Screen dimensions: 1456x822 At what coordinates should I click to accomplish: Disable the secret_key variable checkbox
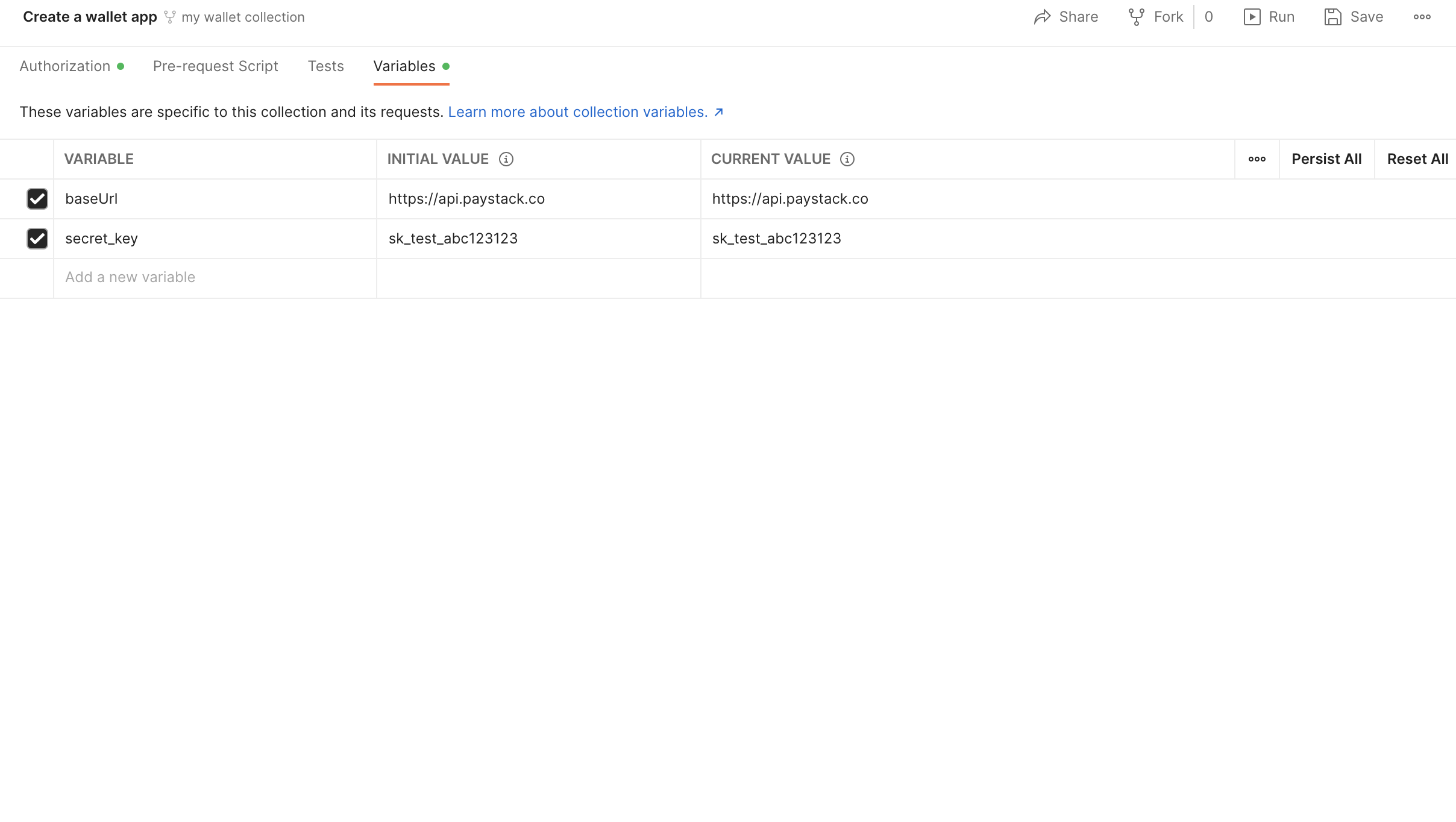click(37, 239)
